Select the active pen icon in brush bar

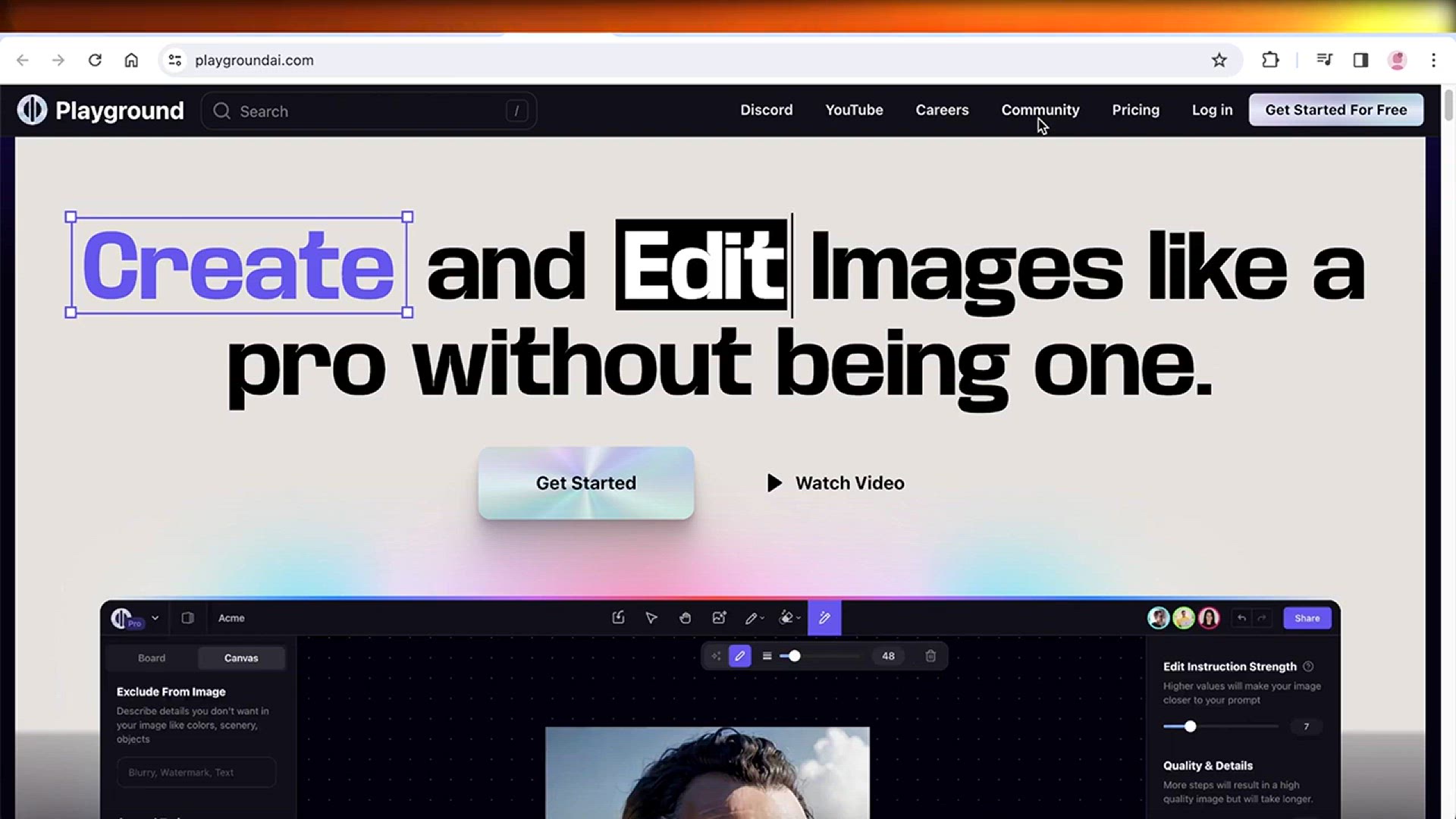click(x=739, y=656)
